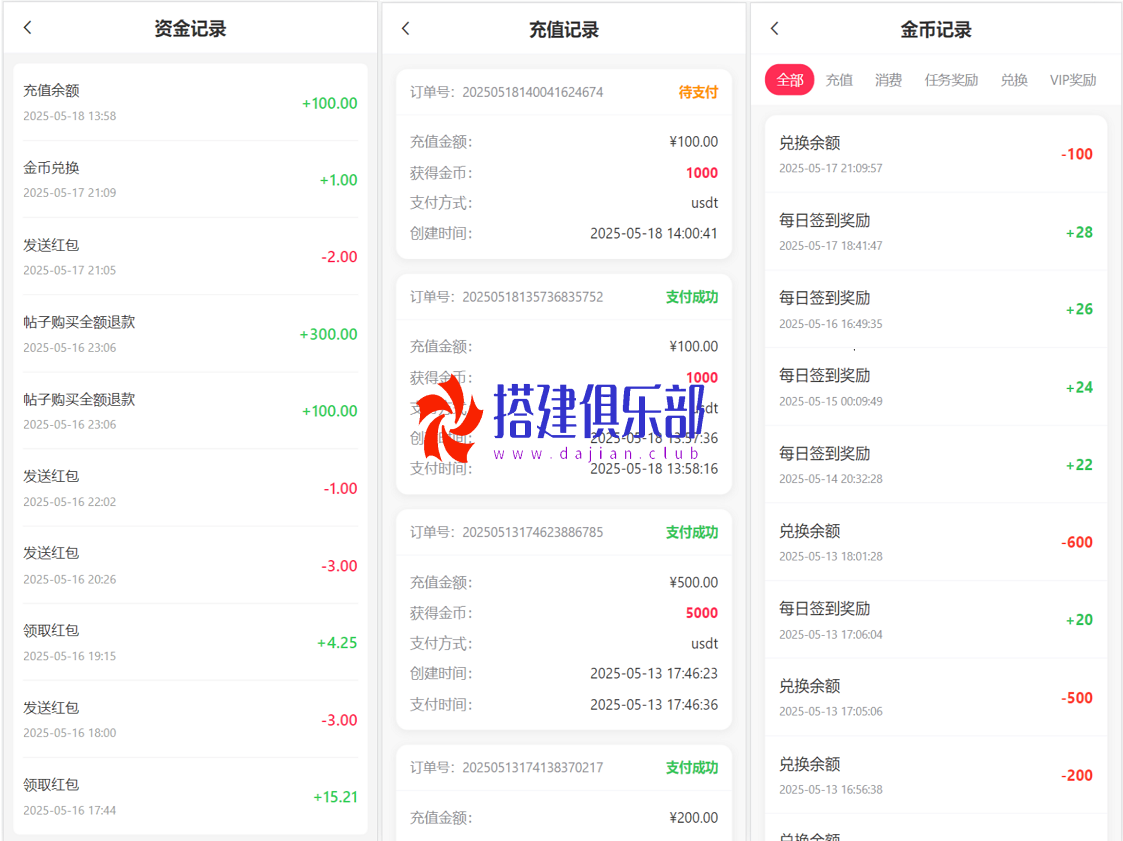Click the orange 待支付 order status
Screen dimensions: 1123x841
[698, 92]
